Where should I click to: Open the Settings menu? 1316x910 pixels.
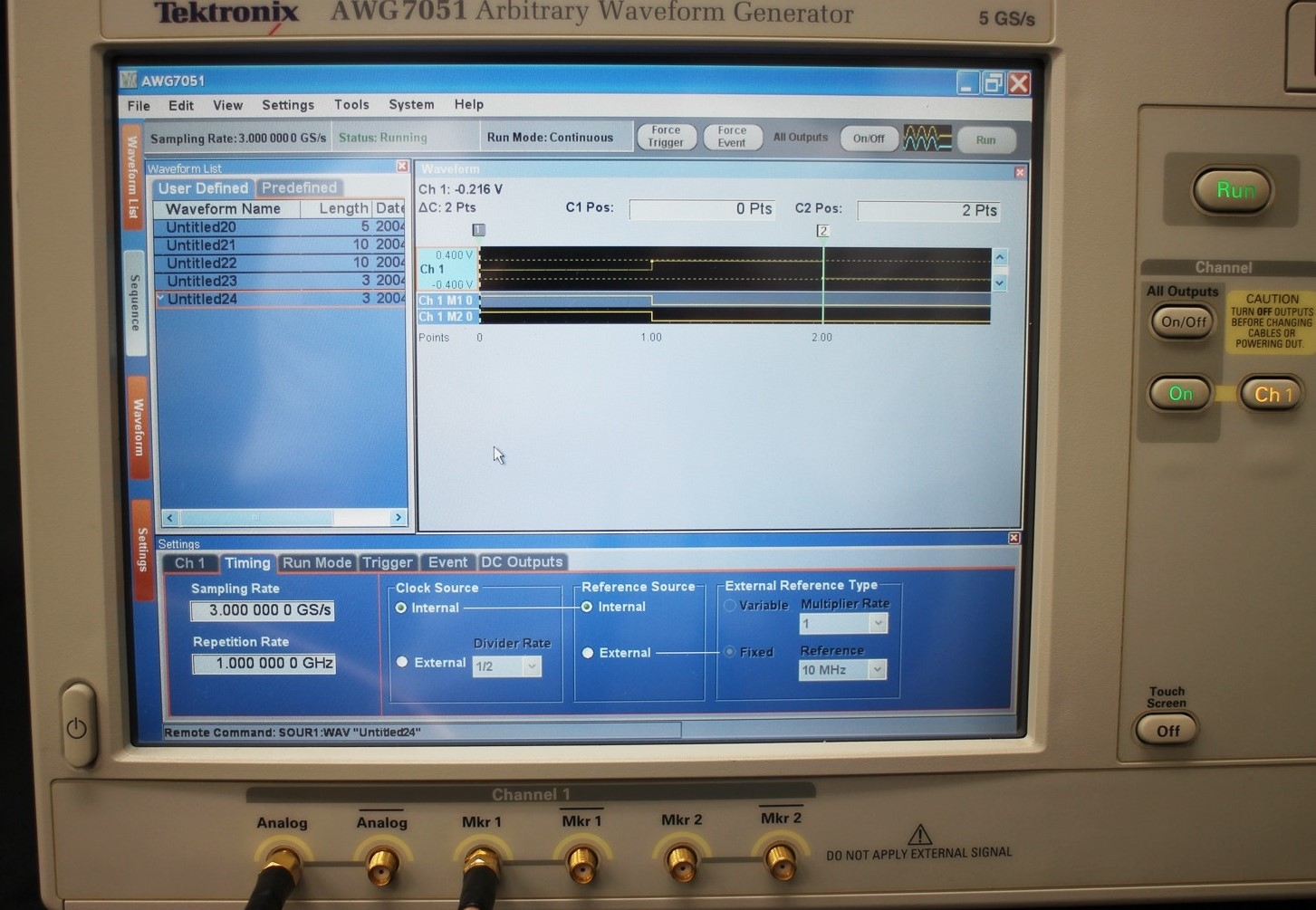pos(288,105)
